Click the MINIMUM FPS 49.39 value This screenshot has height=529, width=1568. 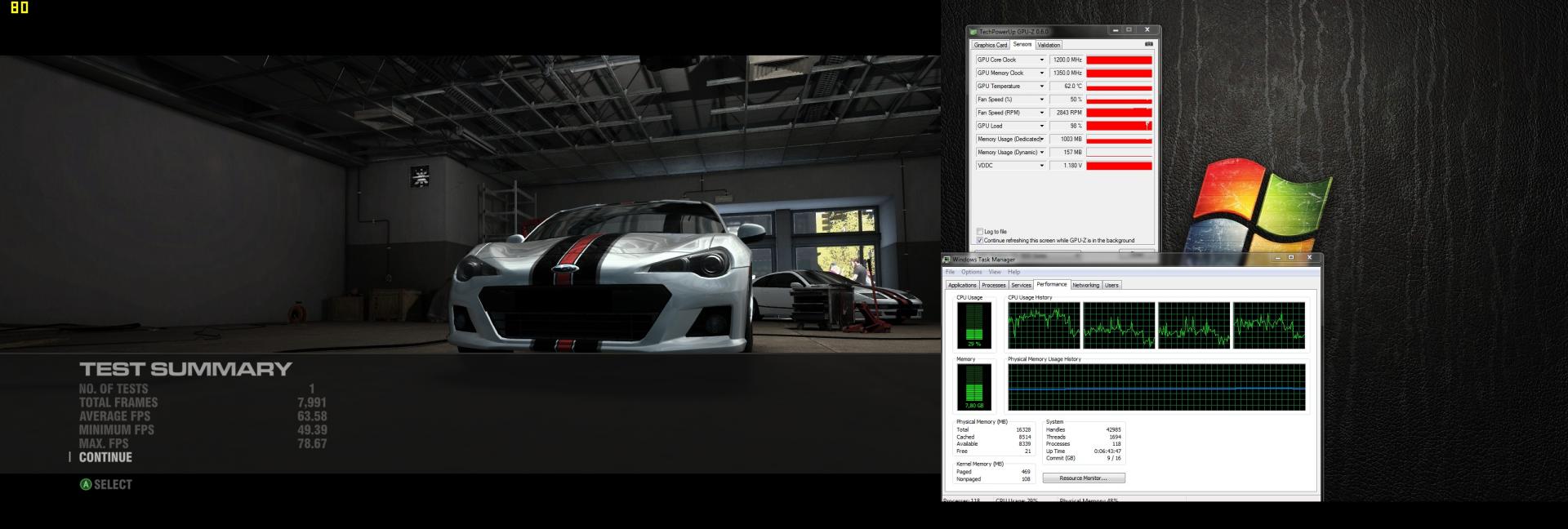[x=312, y=430]
